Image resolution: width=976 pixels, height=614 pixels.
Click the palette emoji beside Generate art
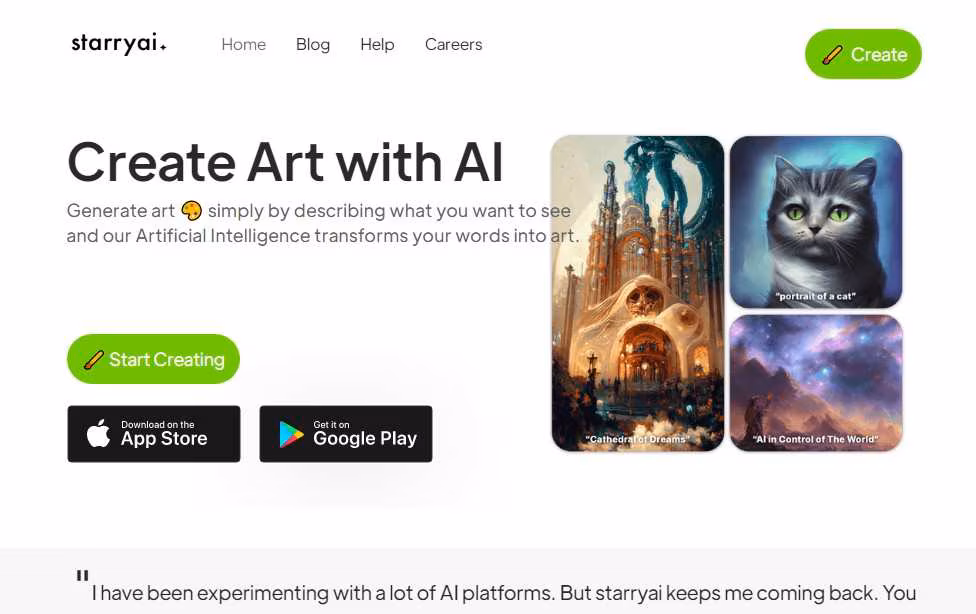191,211
